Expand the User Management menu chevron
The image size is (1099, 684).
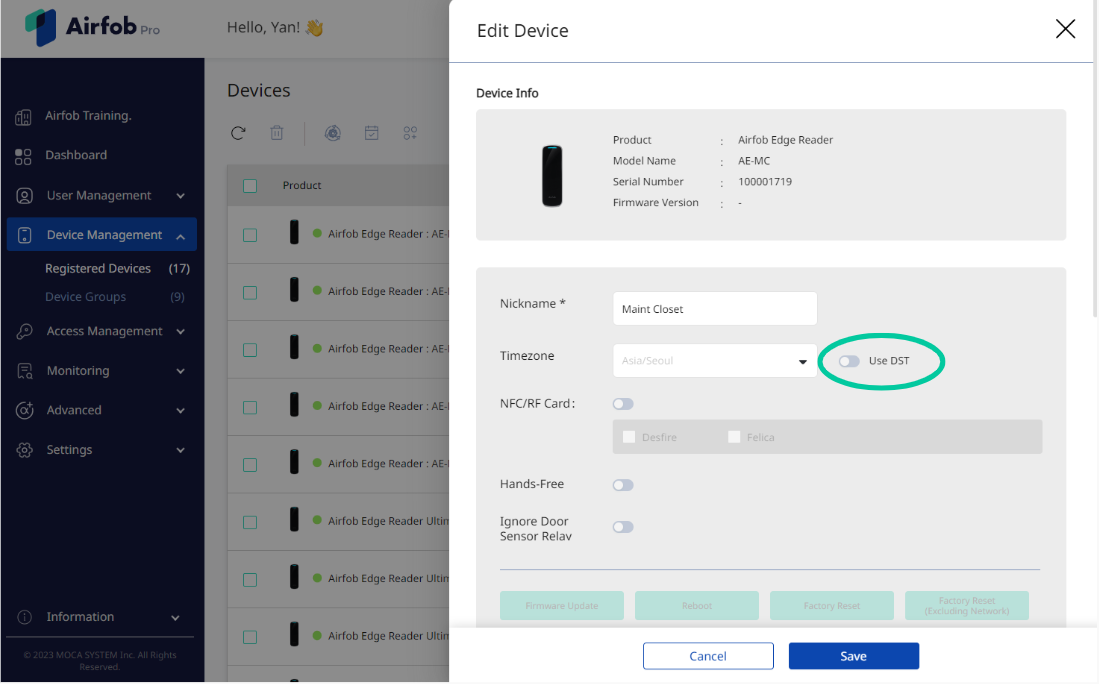coord(181,196)
